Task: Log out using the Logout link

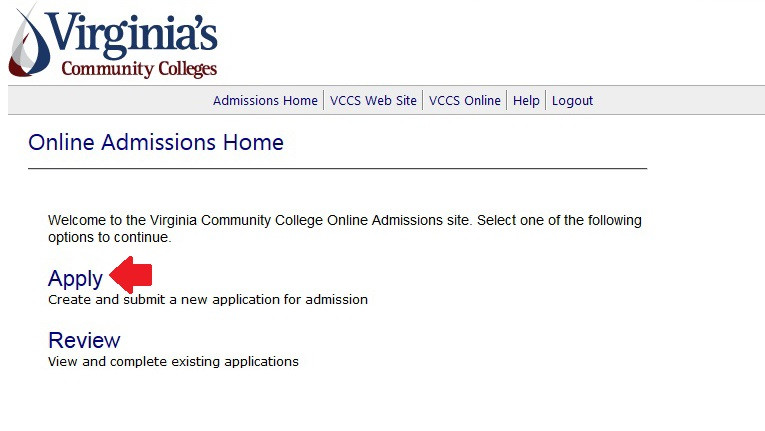Action: pos(572,100)
